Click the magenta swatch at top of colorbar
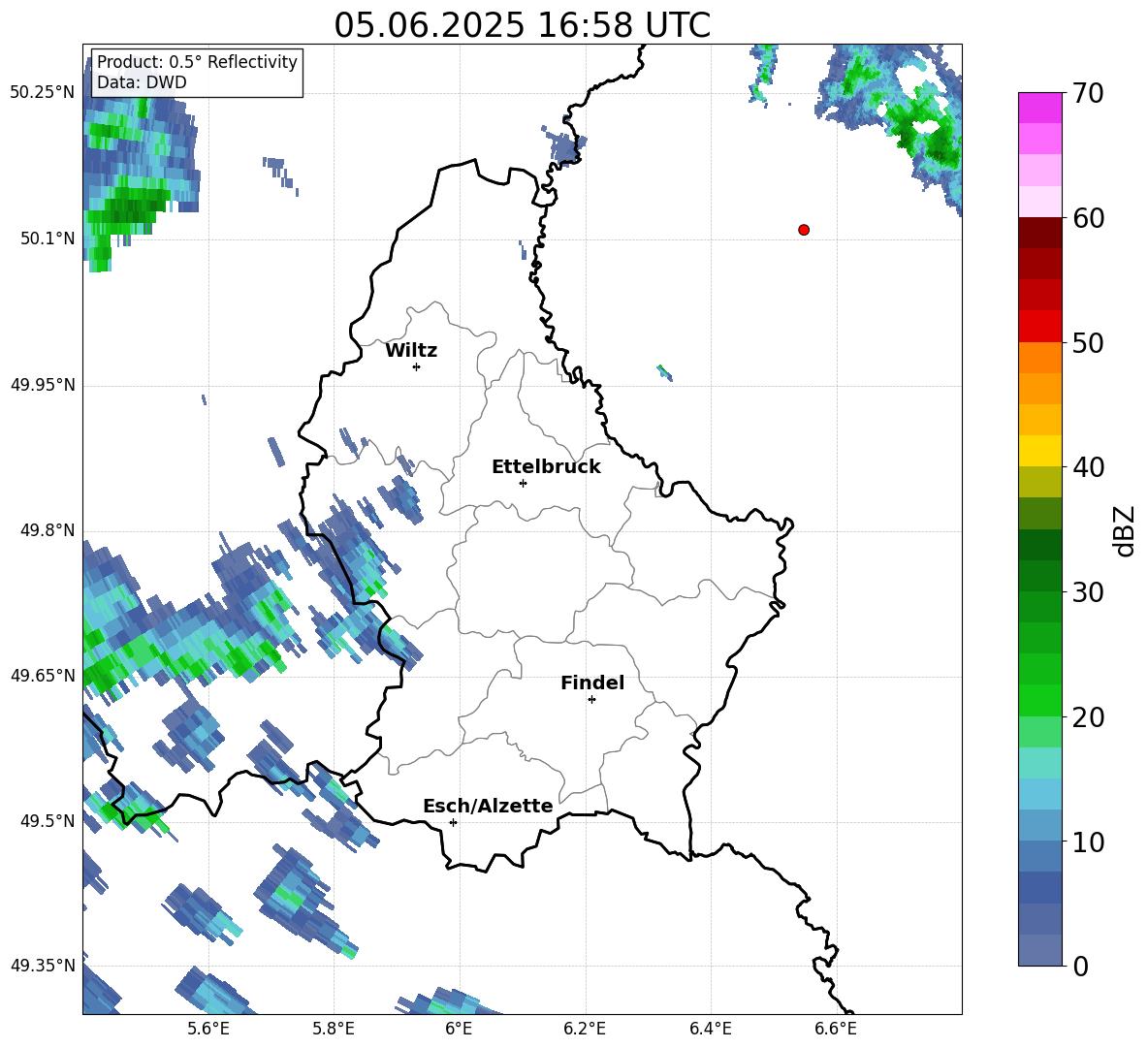Screen dimensions: 1148x1048 click(x=1039, y=109)
